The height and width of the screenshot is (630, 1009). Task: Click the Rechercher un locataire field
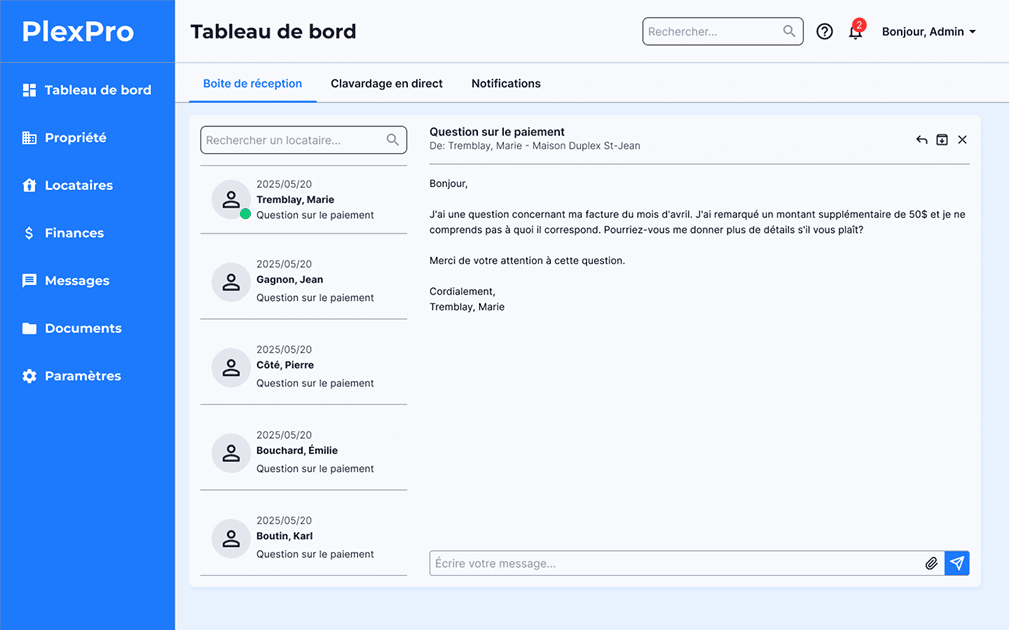pos(292,140)
